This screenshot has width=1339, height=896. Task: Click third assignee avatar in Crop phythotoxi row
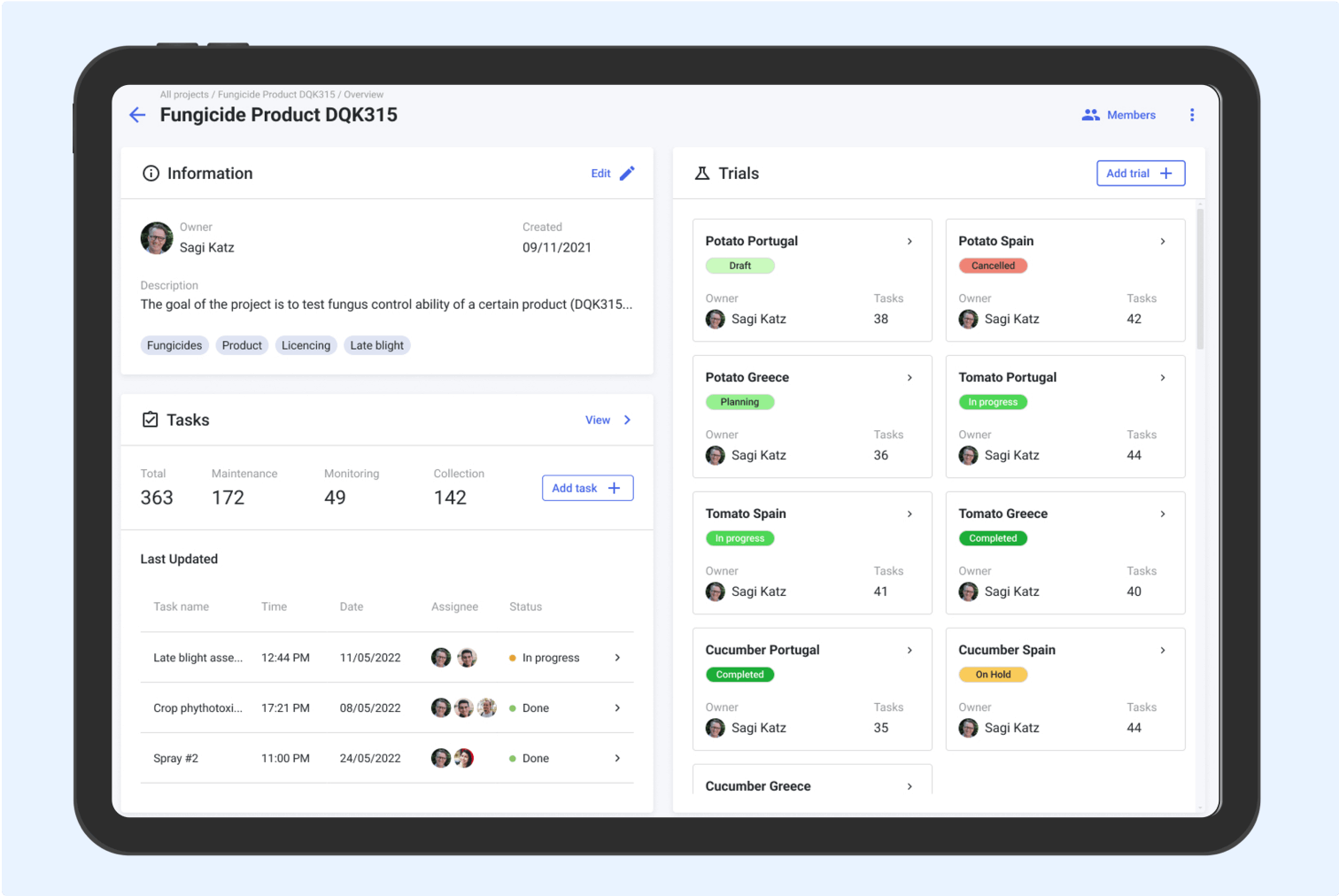coord(487,708)
